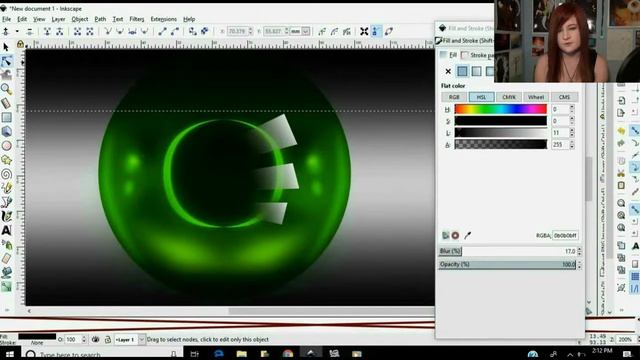The image size is (640, 360).
Task: Click the Blur percentage stepper
Action: coord(580,251)
